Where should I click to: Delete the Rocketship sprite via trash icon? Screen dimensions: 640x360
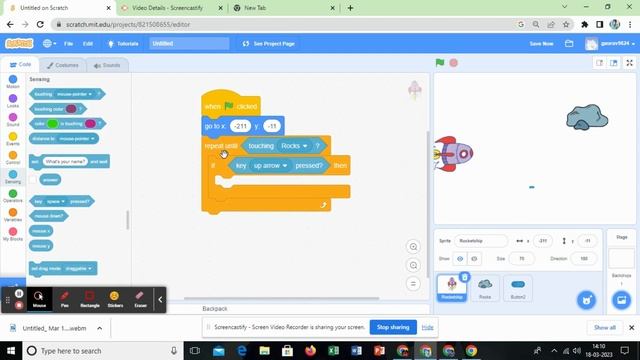pyautogui.click(x=464, y=277)
